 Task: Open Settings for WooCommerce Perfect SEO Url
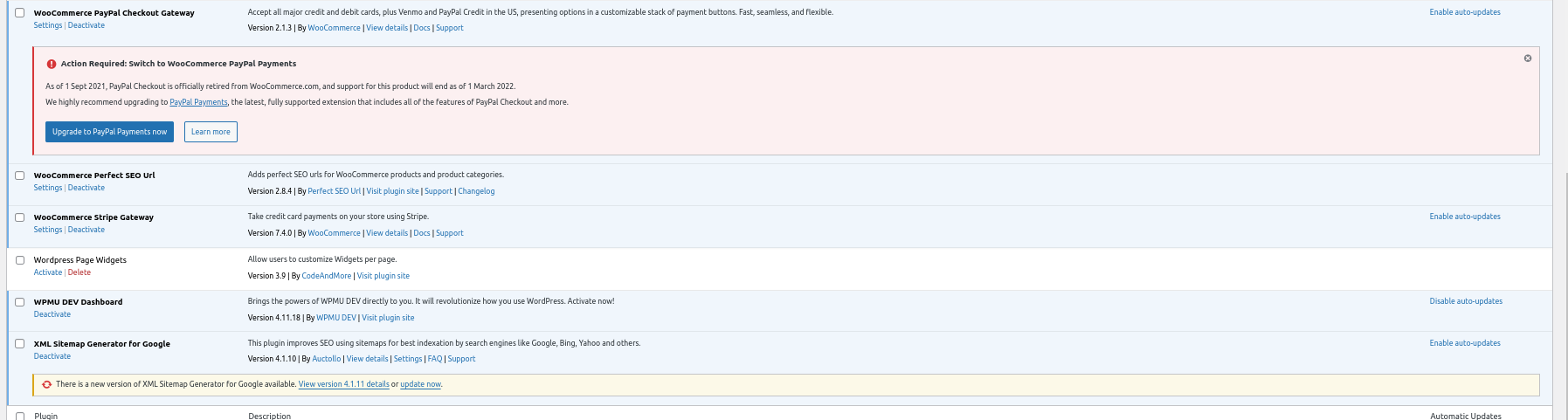tap(48, 188)
